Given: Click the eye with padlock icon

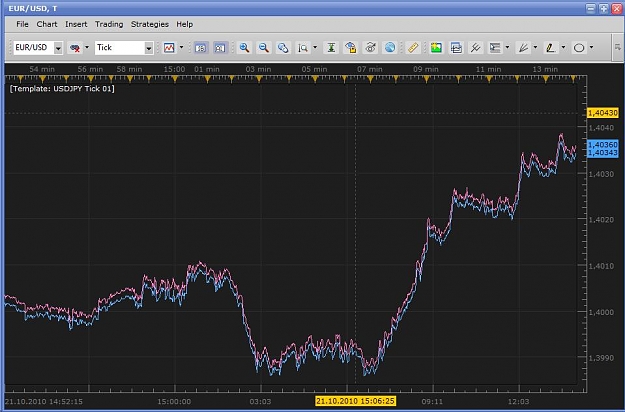Looking at the screenshot, I should pos(351,48).
